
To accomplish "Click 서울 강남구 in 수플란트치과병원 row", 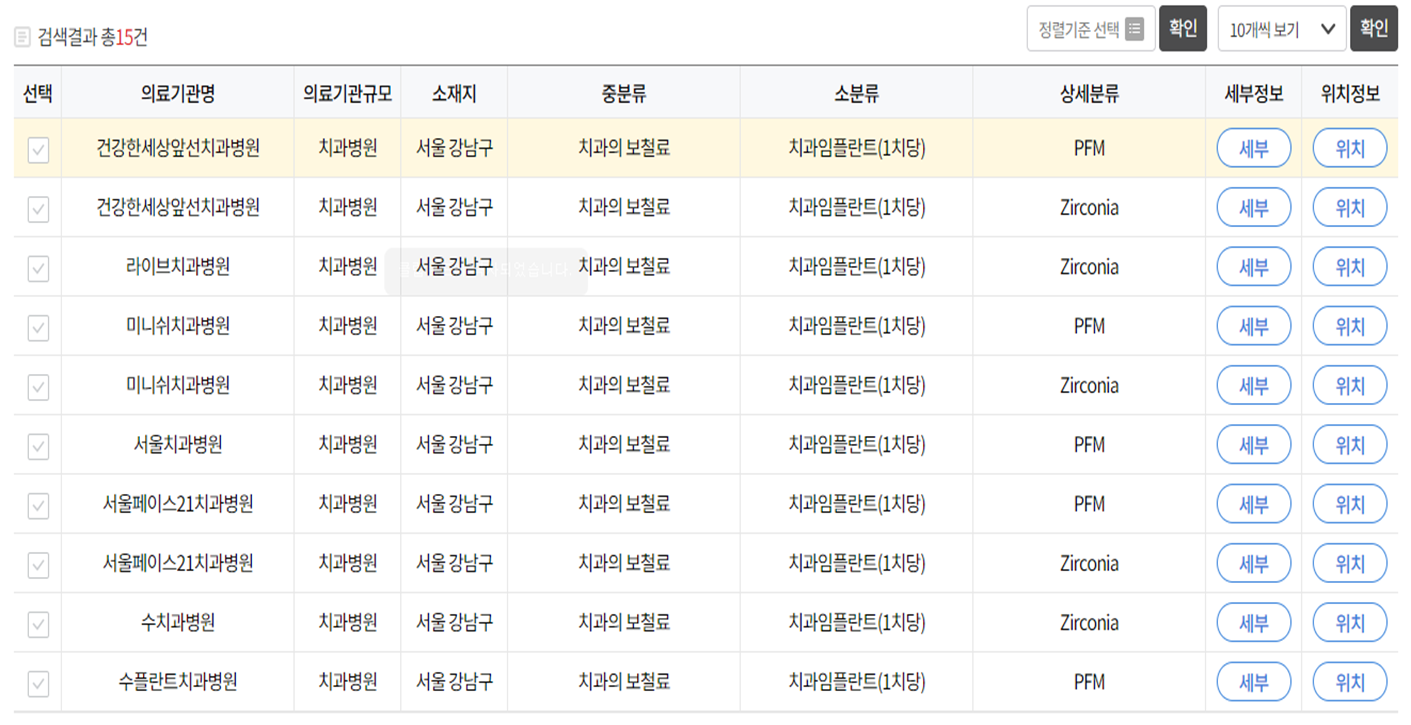I will coord(454,681).
